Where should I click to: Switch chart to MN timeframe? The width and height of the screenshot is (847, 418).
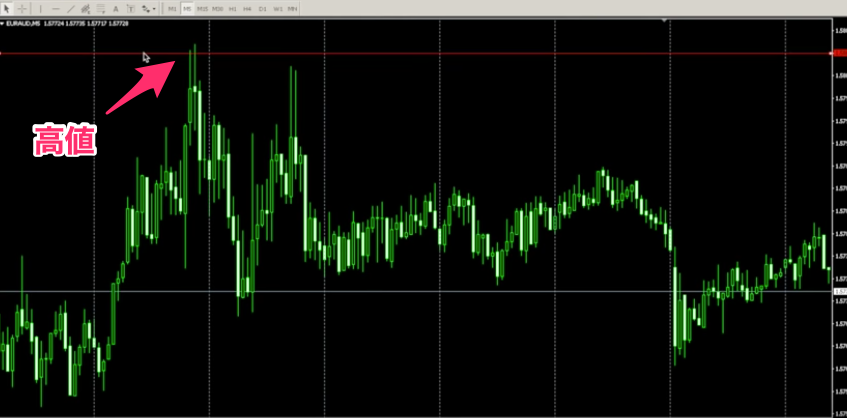coord(292,9)
